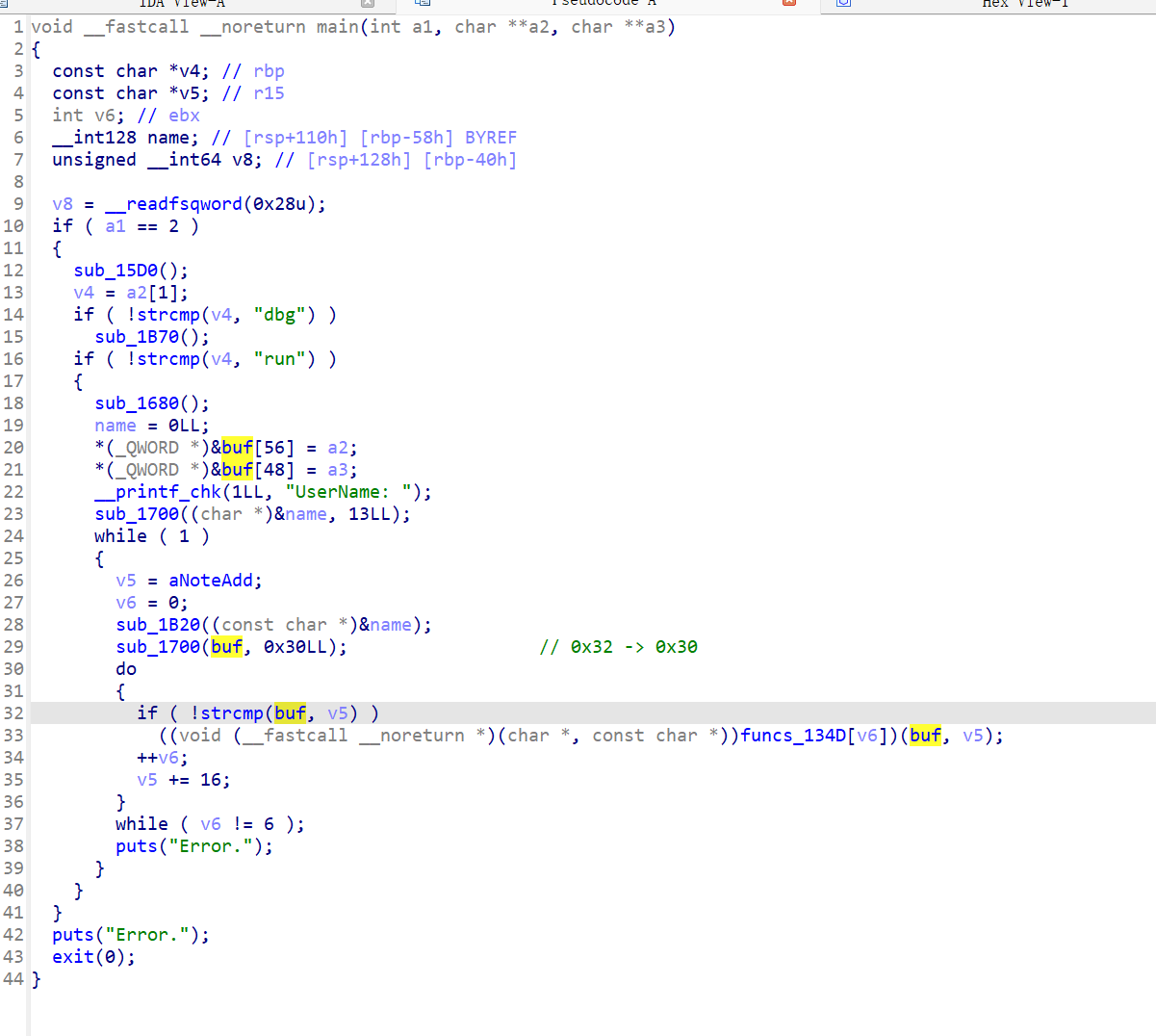Click the 16 in v5 += 16
Viewport: 1156px width, 1036px height.
pos(211,780)
